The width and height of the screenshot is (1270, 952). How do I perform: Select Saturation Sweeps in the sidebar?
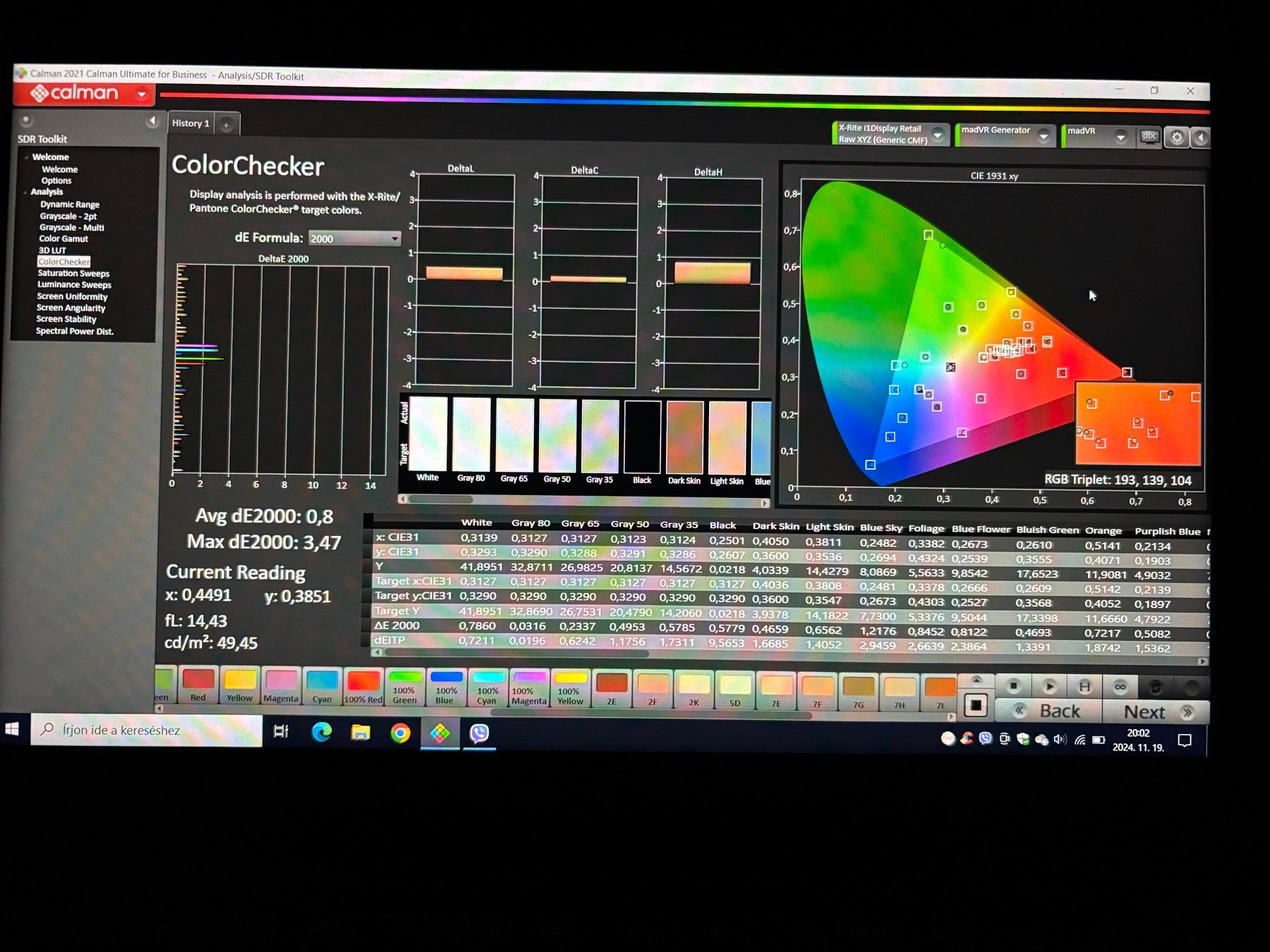73,274
